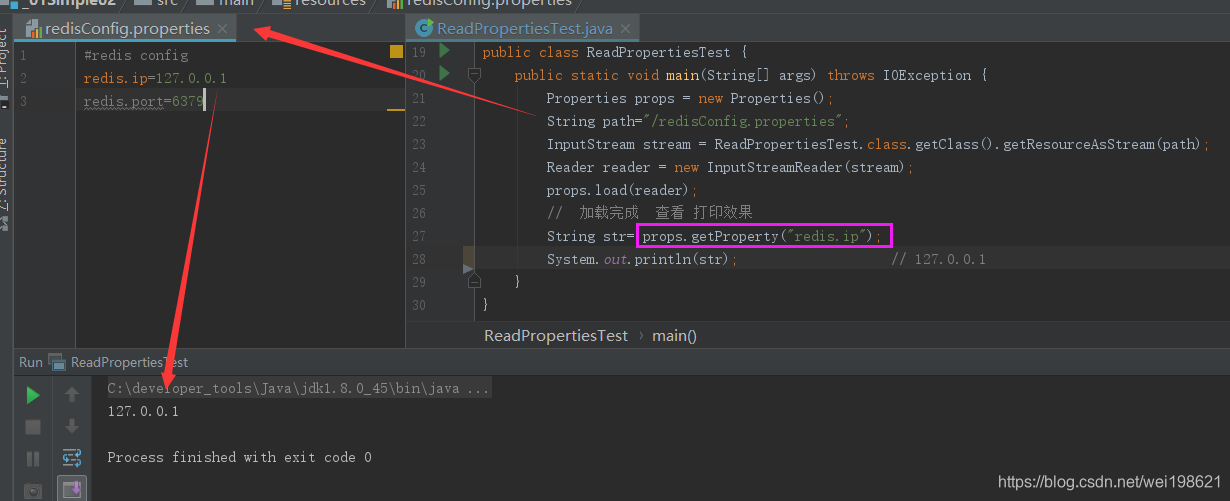This screenshot has width=1230, height=501.
Task: Click yellow inspection indicator in properties editor
Action: tap(396, 51)
